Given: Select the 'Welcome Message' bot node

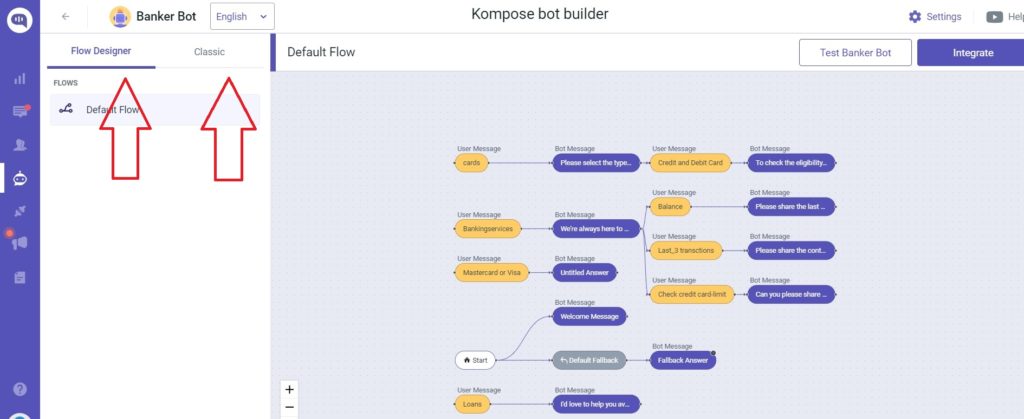Looking at the screenshot, I should click(x=590, y=317).
